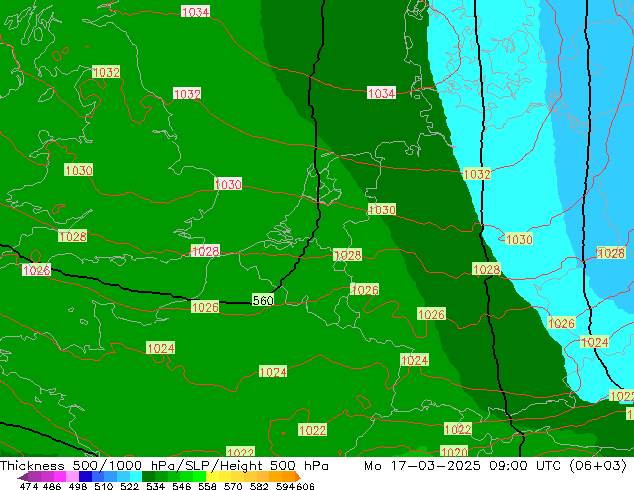This screenshot has width=634, height=490.
Task: Click the 570 legend value
Action: click(x=233, y=486)
